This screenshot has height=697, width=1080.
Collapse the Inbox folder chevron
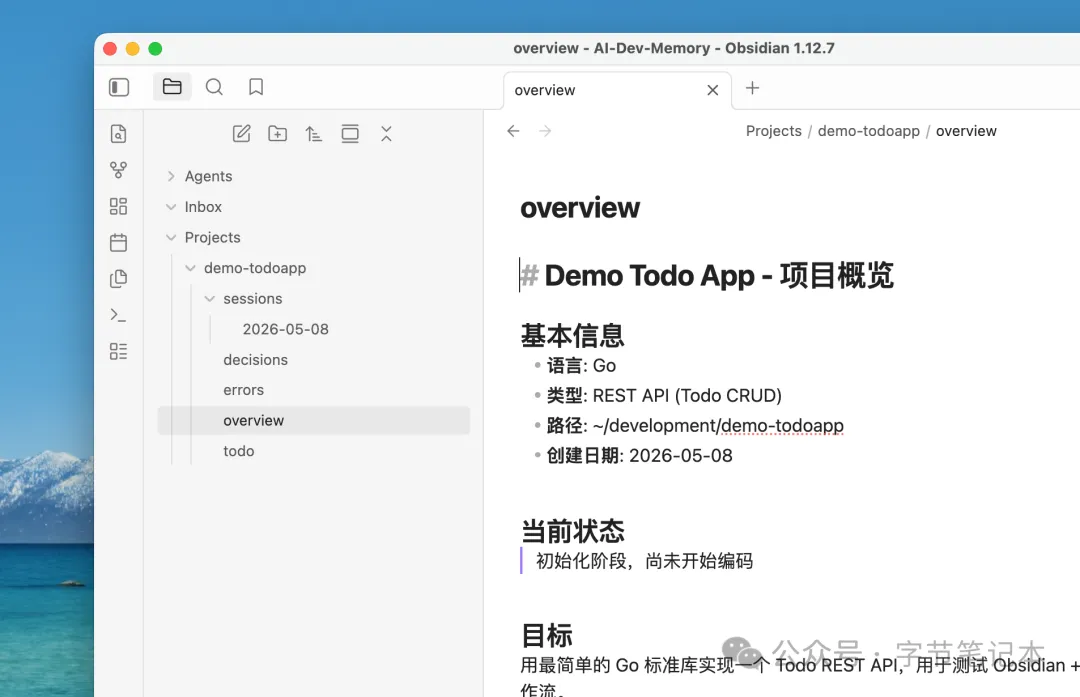(171, 207)
